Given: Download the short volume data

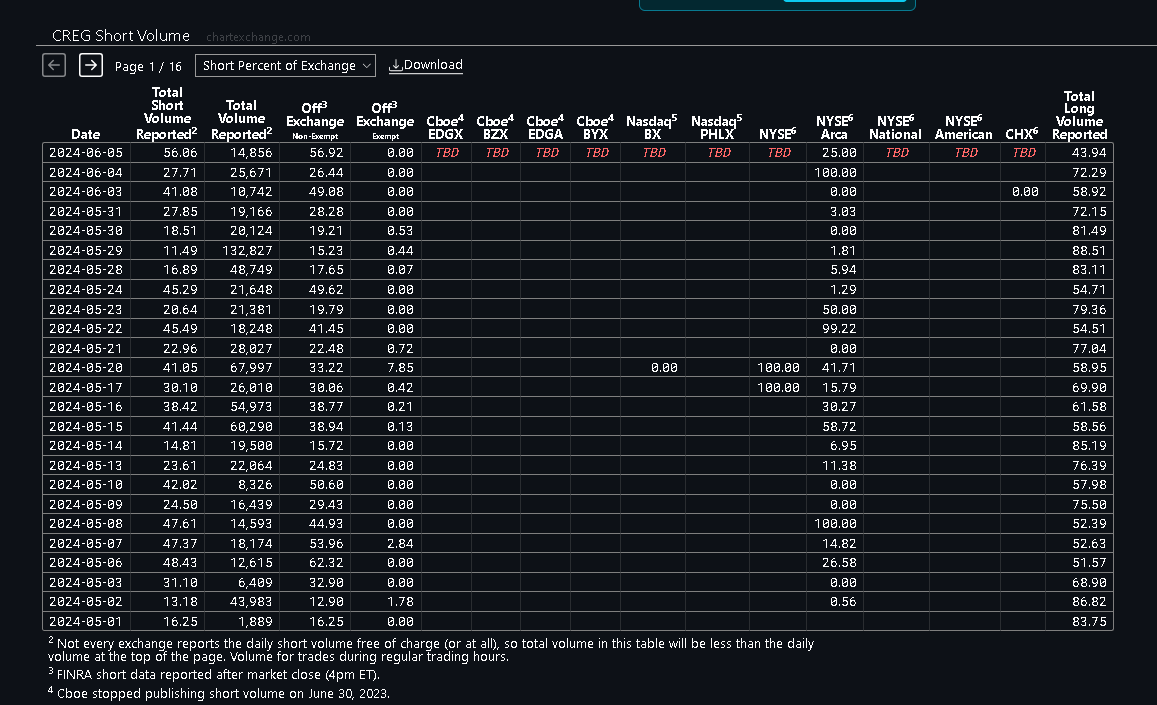Looking at the screenshot, I should [426, 65].
